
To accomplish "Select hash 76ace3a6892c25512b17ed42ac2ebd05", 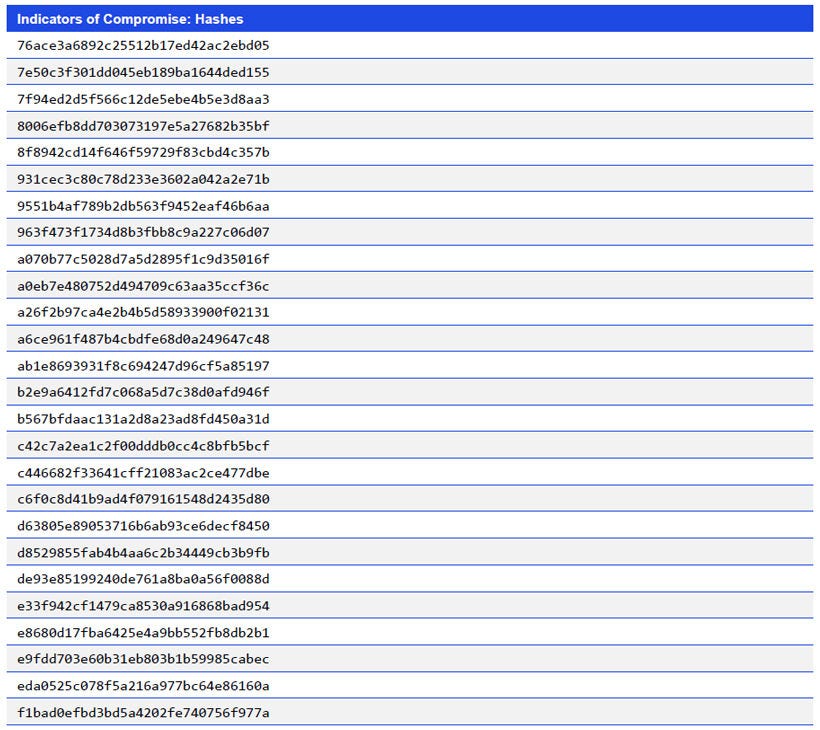I will 146,45.
